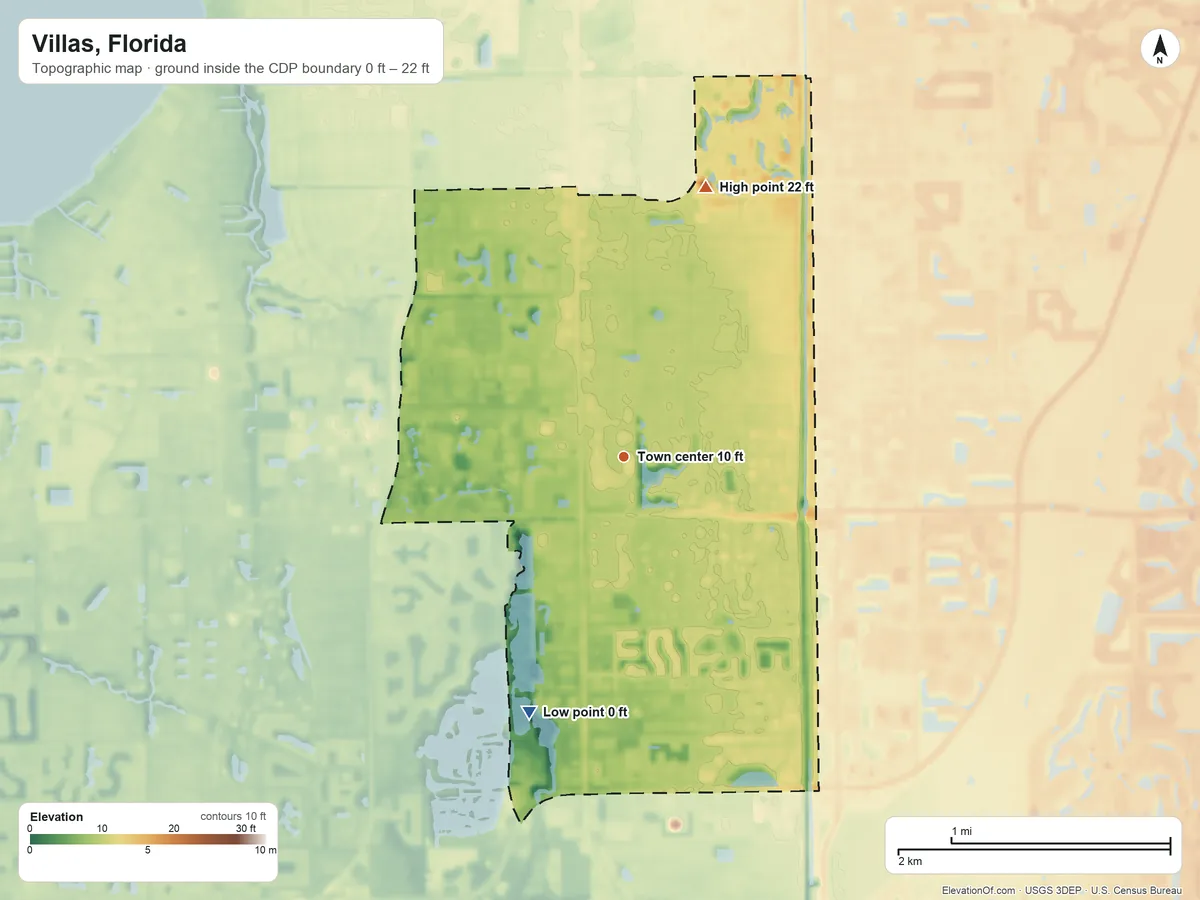Click the 'Town center 10 ft' label
Image resolution: width=1200 pixels, height=900 pixels.
690,457
